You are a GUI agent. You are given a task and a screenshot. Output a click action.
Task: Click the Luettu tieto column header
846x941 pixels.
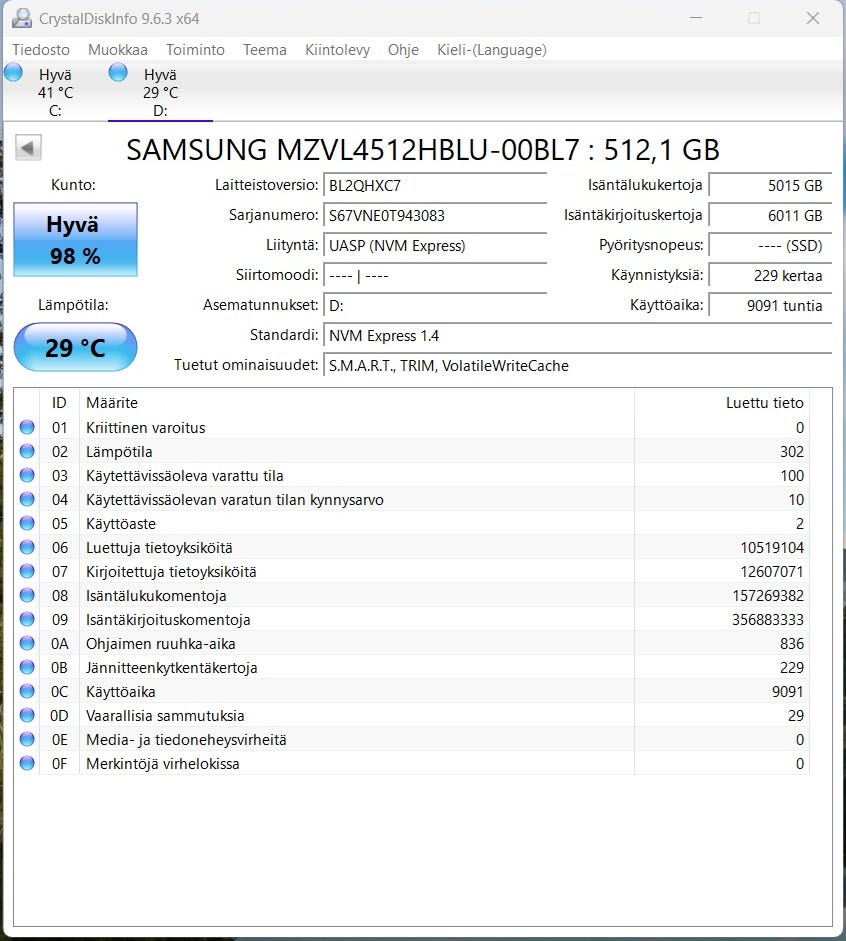[721, 403]
